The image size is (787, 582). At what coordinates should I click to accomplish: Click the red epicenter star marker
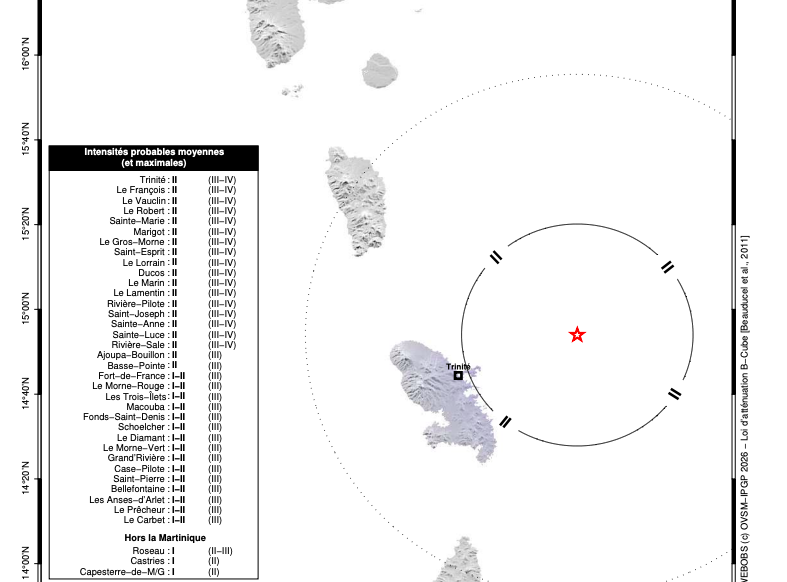click(577, 335)
